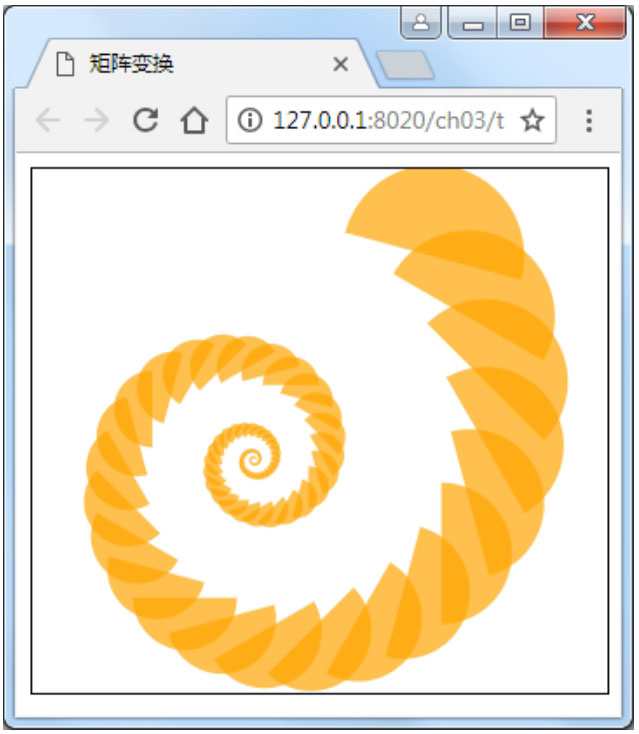Close the 矩阵变换 tab
This screenshot has width=639, height=734.
pyautogui.click(x=341, y=64)
